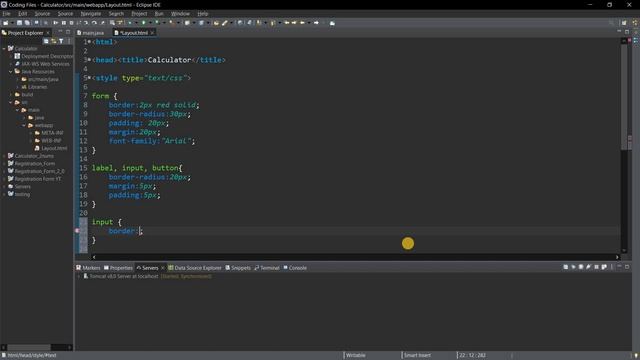Switch to the Snippets tab

pos(238,268)
